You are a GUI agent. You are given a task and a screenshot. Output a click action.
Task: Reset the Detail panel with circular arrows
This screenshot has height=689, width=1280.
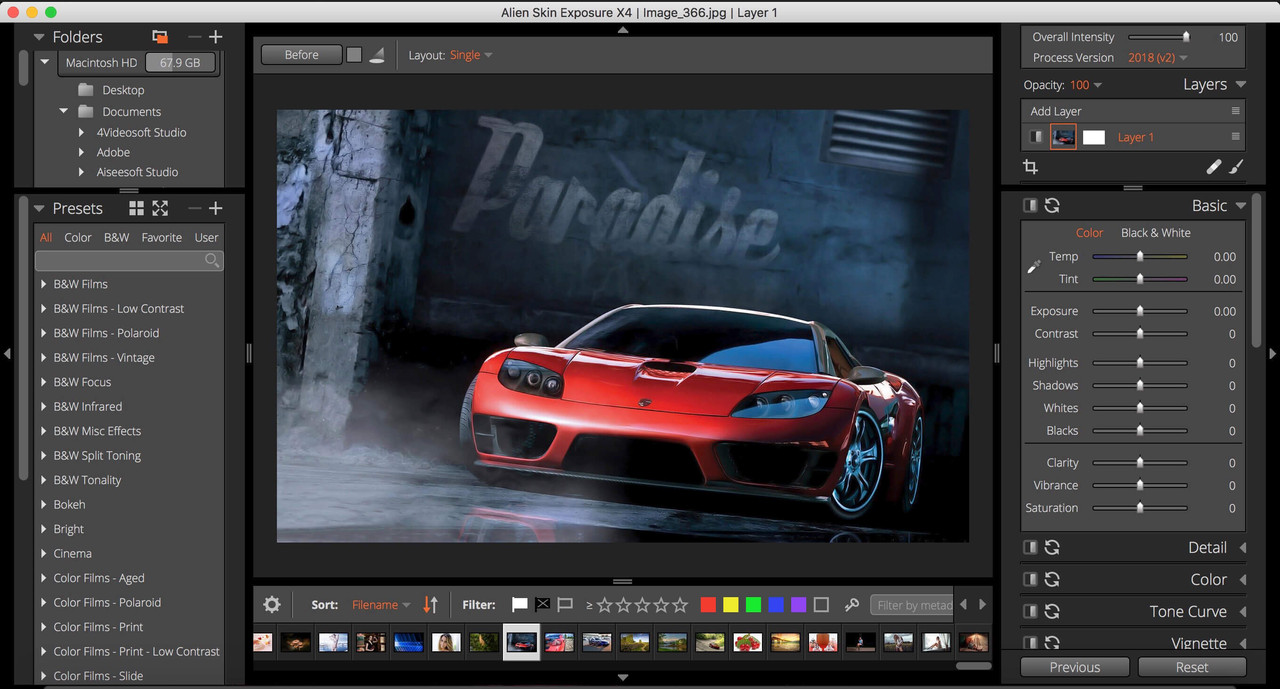pos(1052,547)
